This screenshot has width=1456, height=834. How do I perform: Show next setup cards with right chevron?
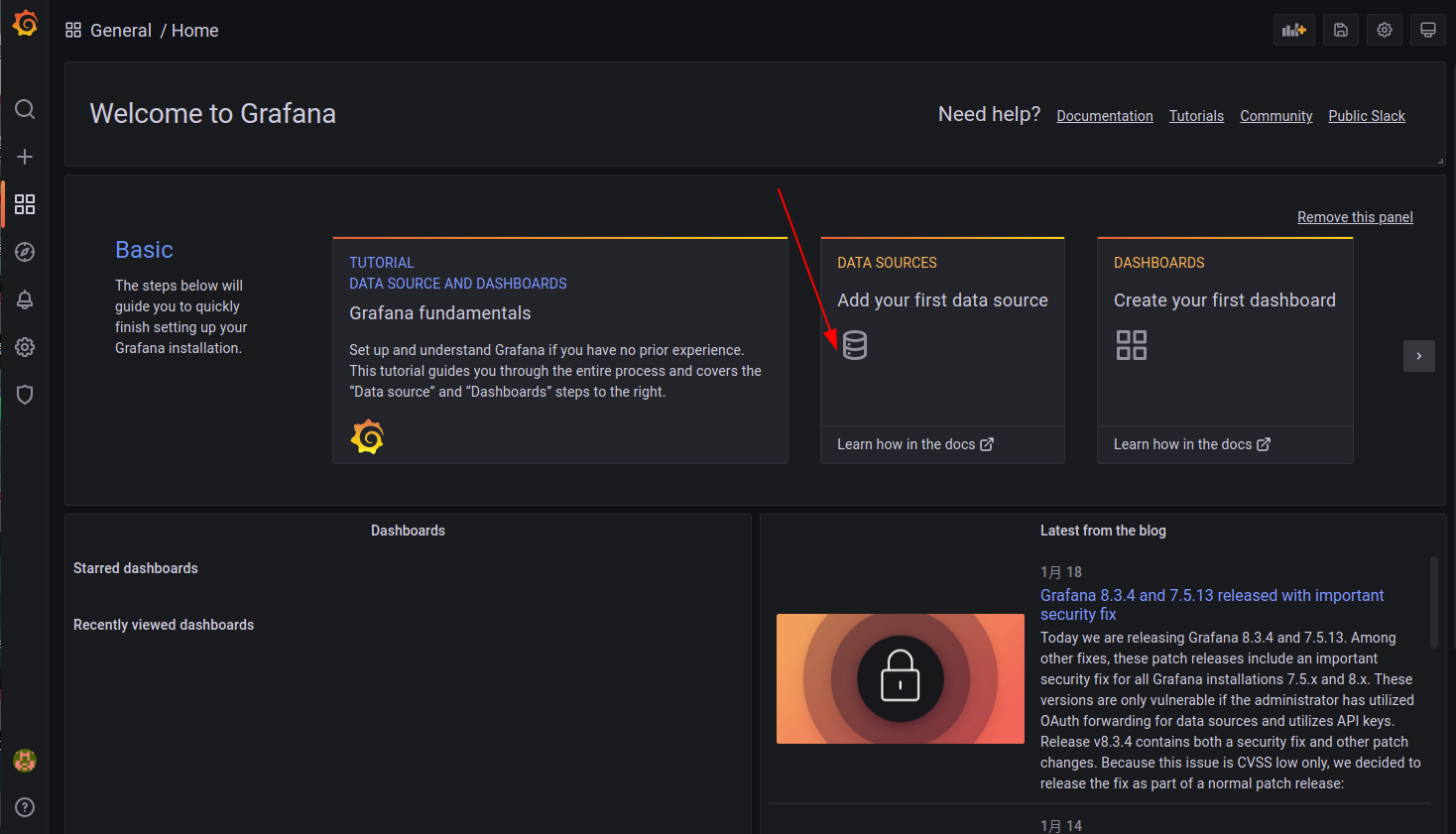(1419, 356)
